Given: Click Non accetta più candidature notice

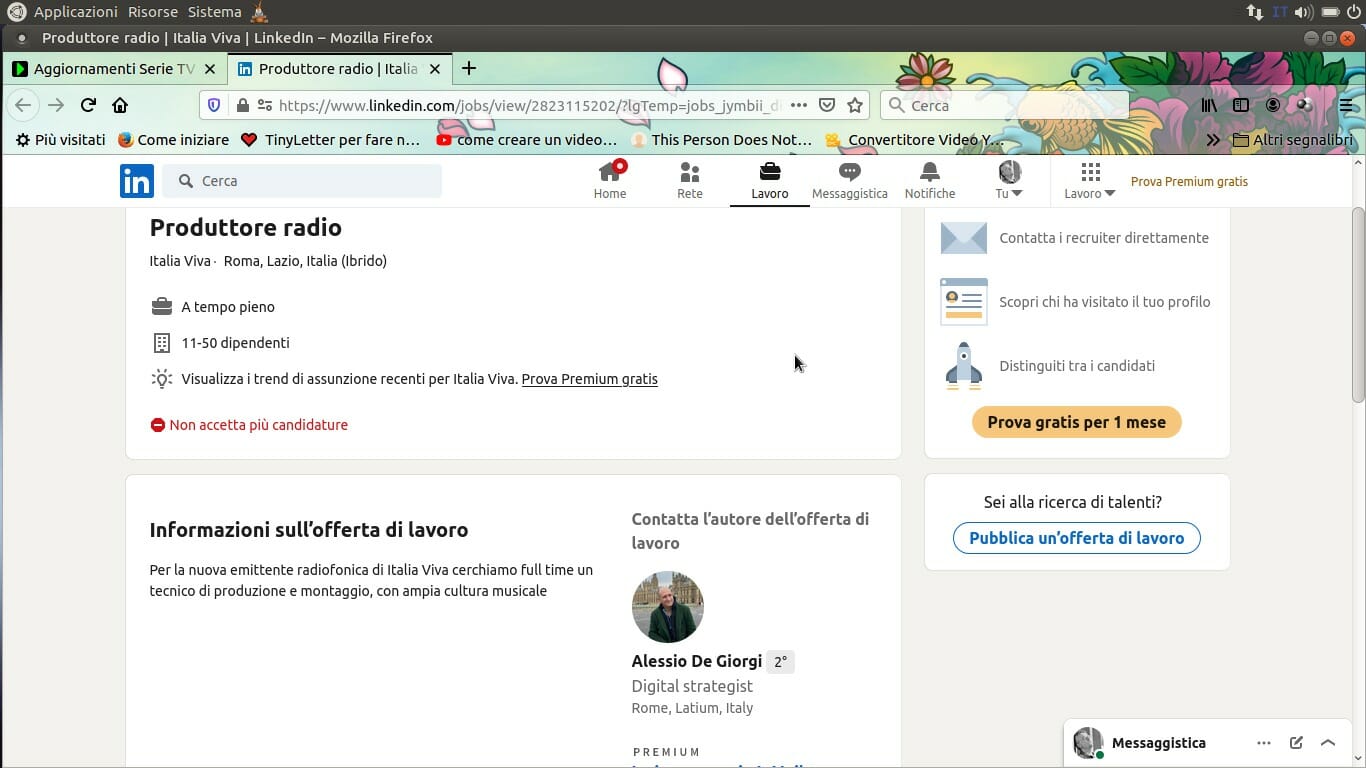Looking at the screenshot, I should click(x=249, y=425).
